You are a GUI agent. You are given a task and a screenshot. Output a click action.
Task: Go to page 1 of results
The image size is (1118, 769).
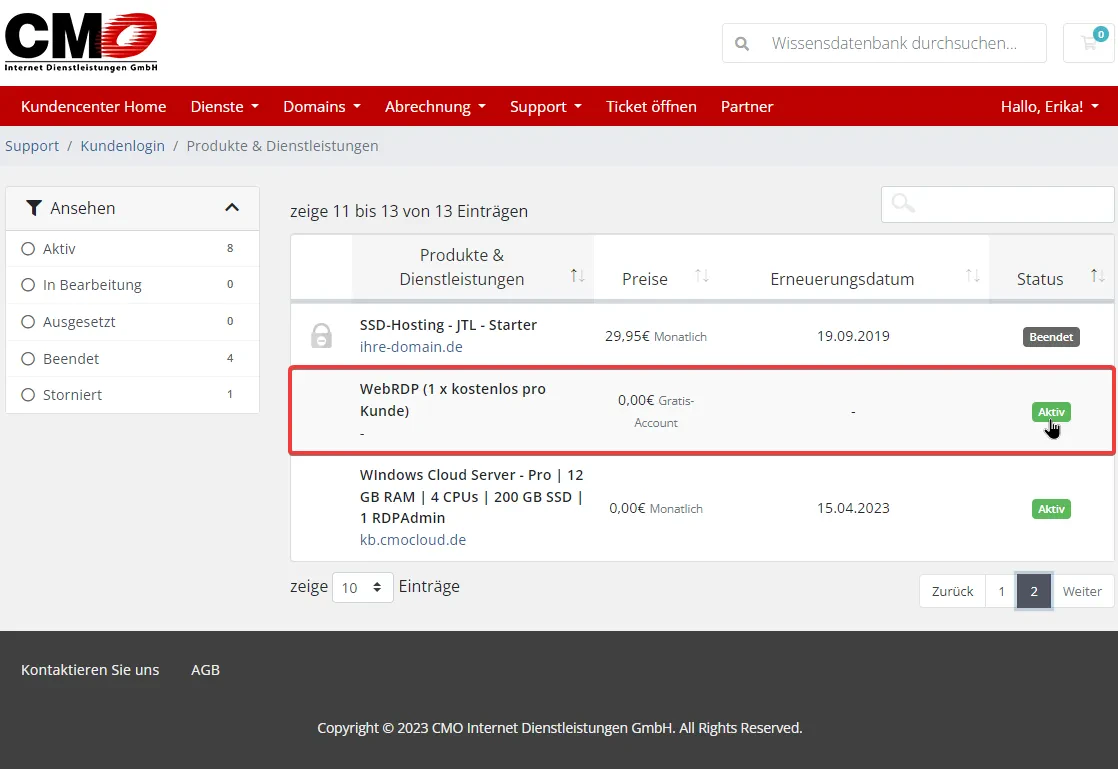click(1001, 592)
